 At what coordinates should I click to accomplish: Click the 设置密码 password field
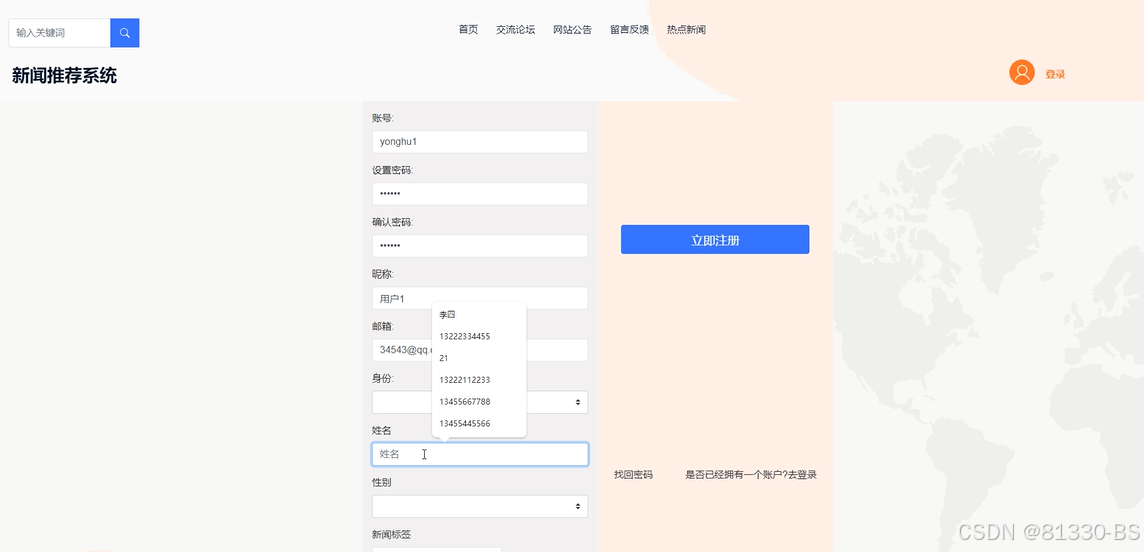[x=480, y=194]
